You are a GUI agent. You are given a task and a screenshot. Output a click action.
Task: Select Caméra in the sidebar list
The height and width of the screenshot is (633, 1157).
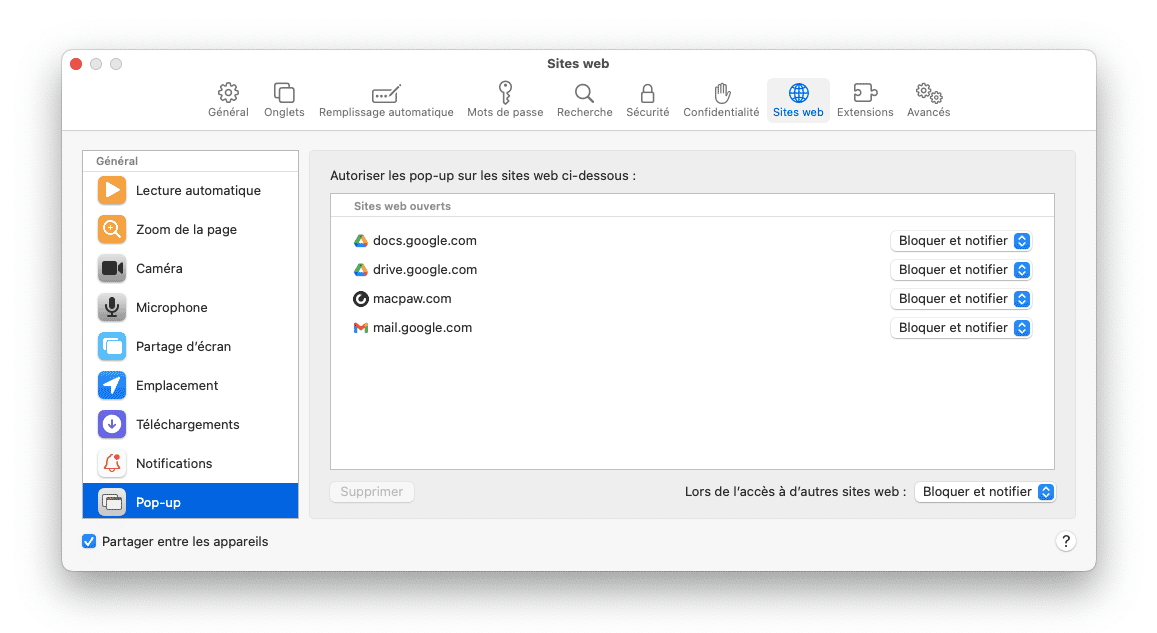(159, 268)
